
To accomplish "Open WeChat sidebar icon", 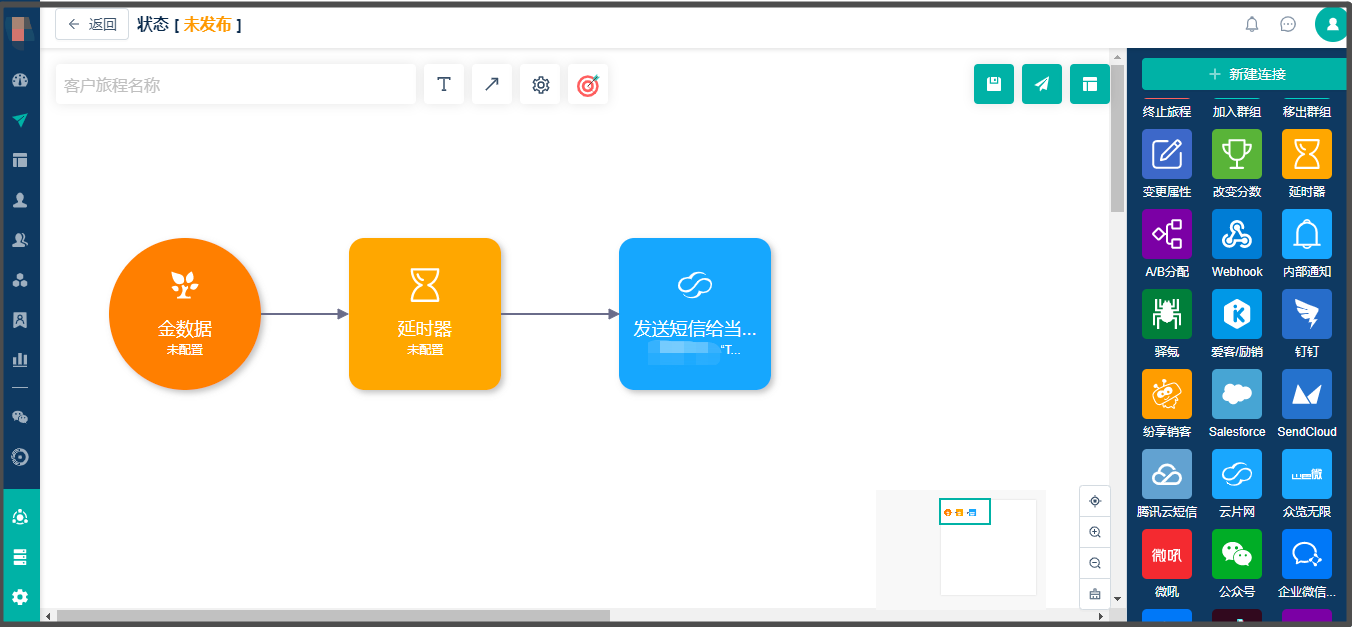I will pyautogui.click(x=20, y=417).
